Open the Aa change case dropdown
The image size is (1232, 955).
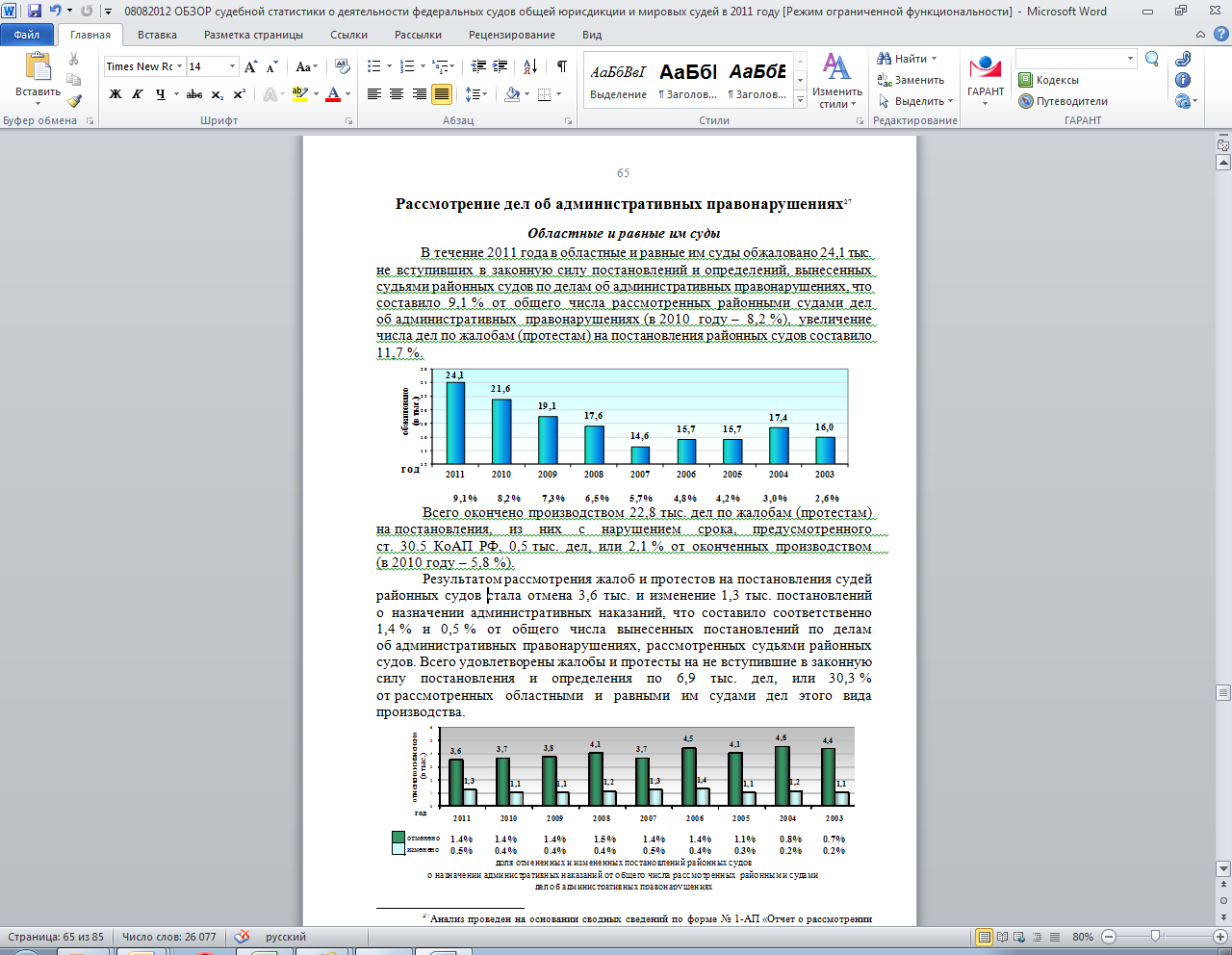[x=306, y=66]
